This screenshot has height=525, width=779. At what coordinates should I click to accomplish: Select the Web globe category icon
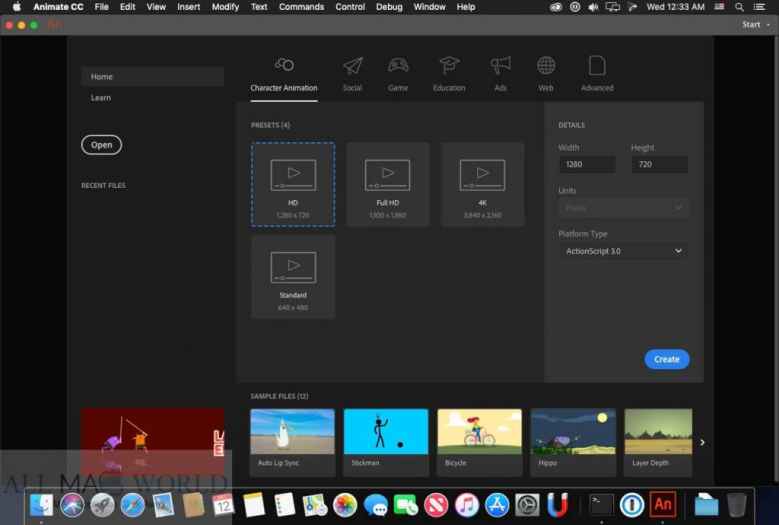pos(546,66)
